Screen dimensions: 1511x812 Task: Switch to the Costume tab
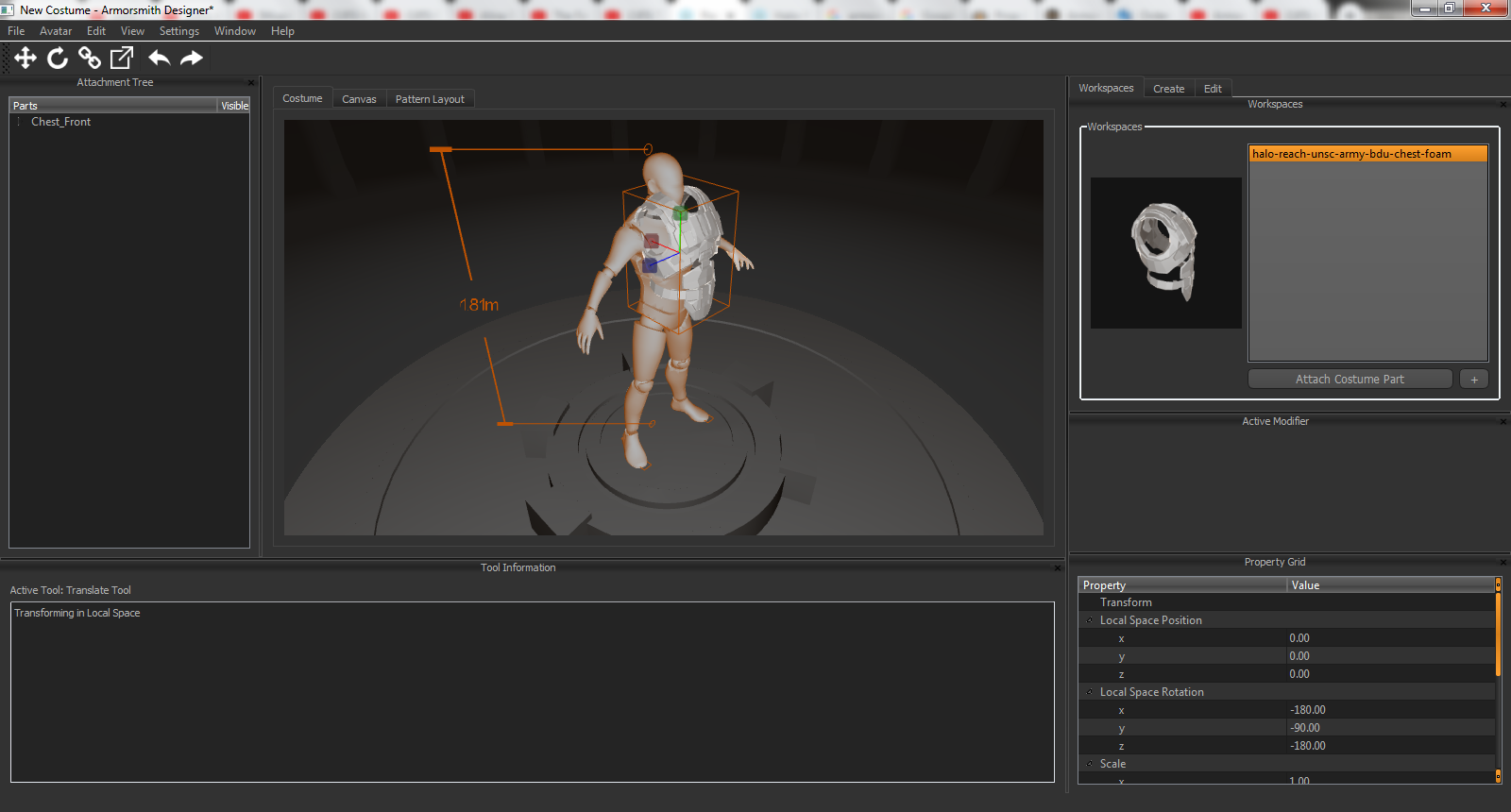302,98
